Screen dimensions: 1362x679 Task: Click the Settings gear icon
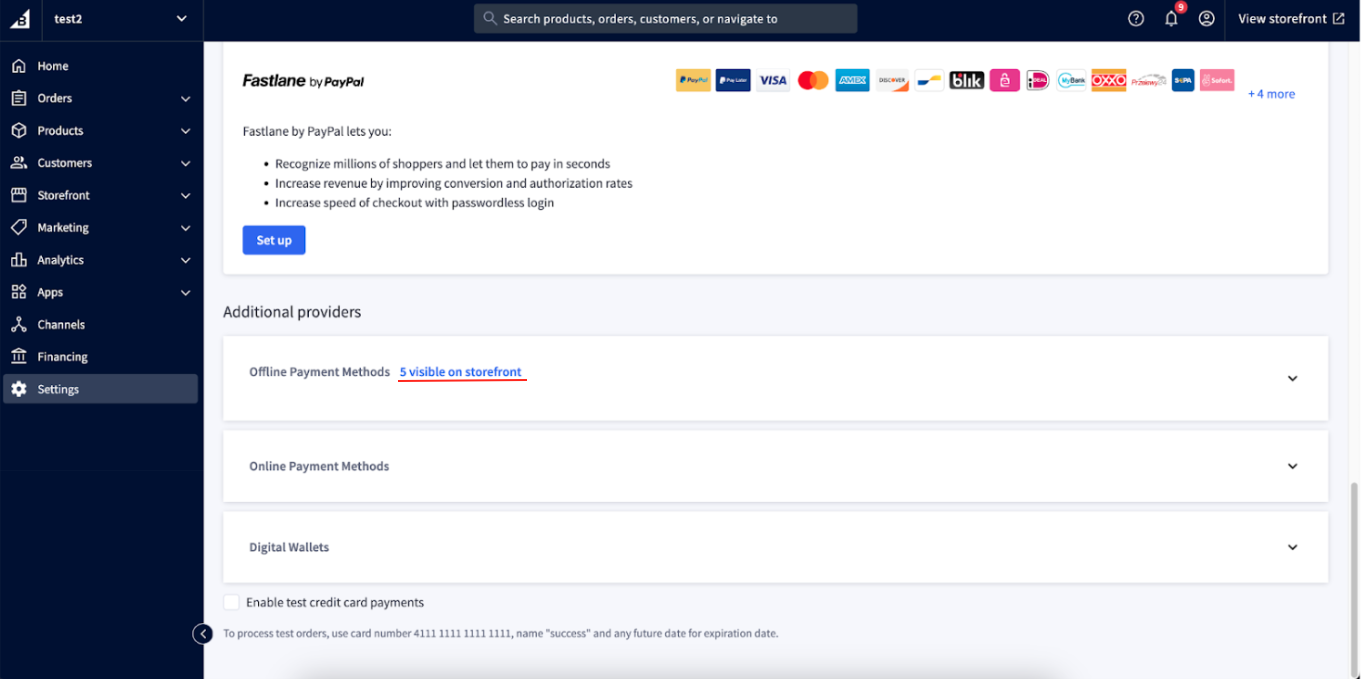point(19,389)
